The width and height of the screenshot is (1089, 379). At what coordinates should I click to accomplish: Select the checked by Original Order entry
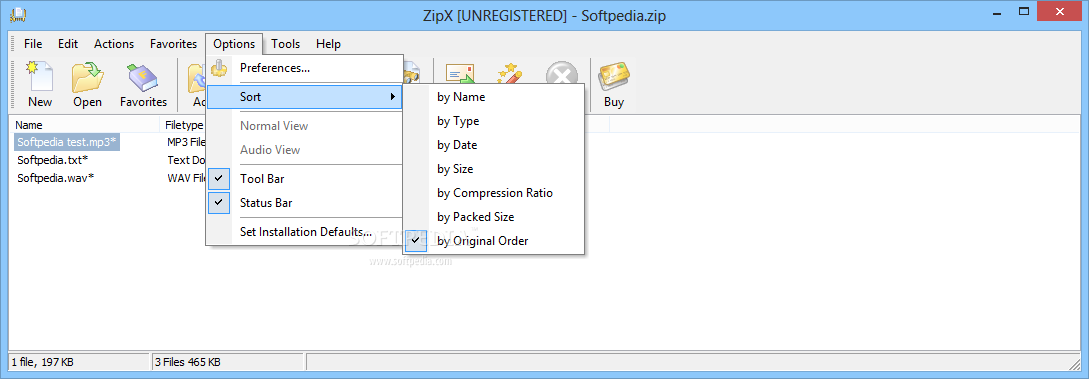click(494, 241)
